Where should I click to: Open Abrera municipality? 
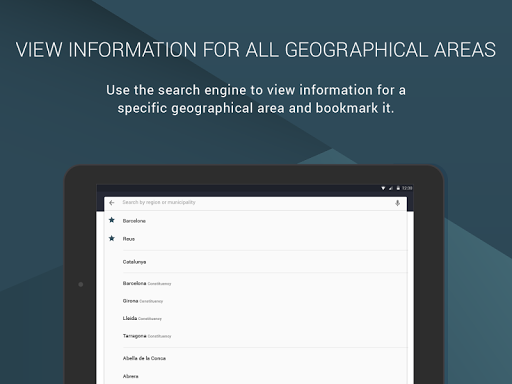point(255,376)
